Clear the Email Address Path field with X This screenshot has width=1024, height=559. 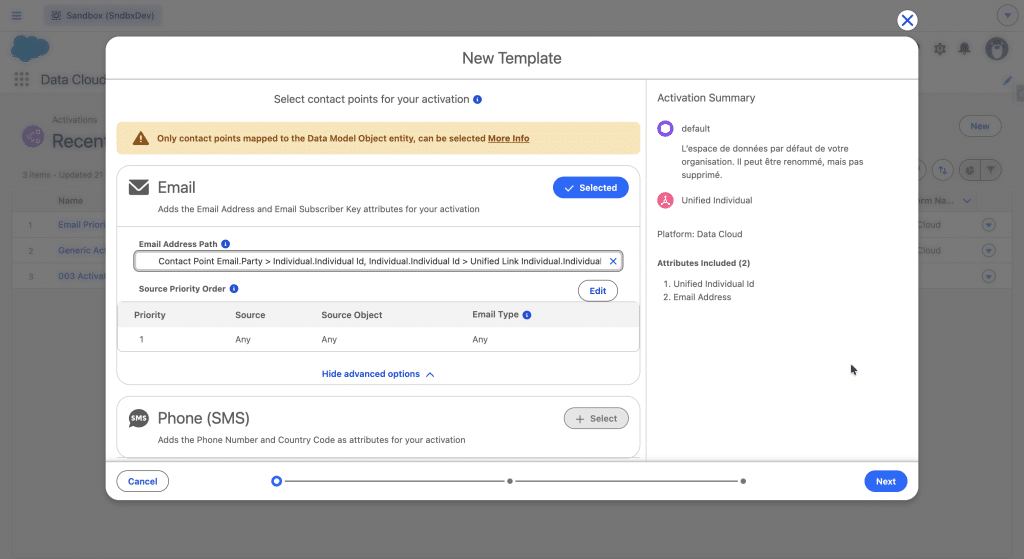613,261
